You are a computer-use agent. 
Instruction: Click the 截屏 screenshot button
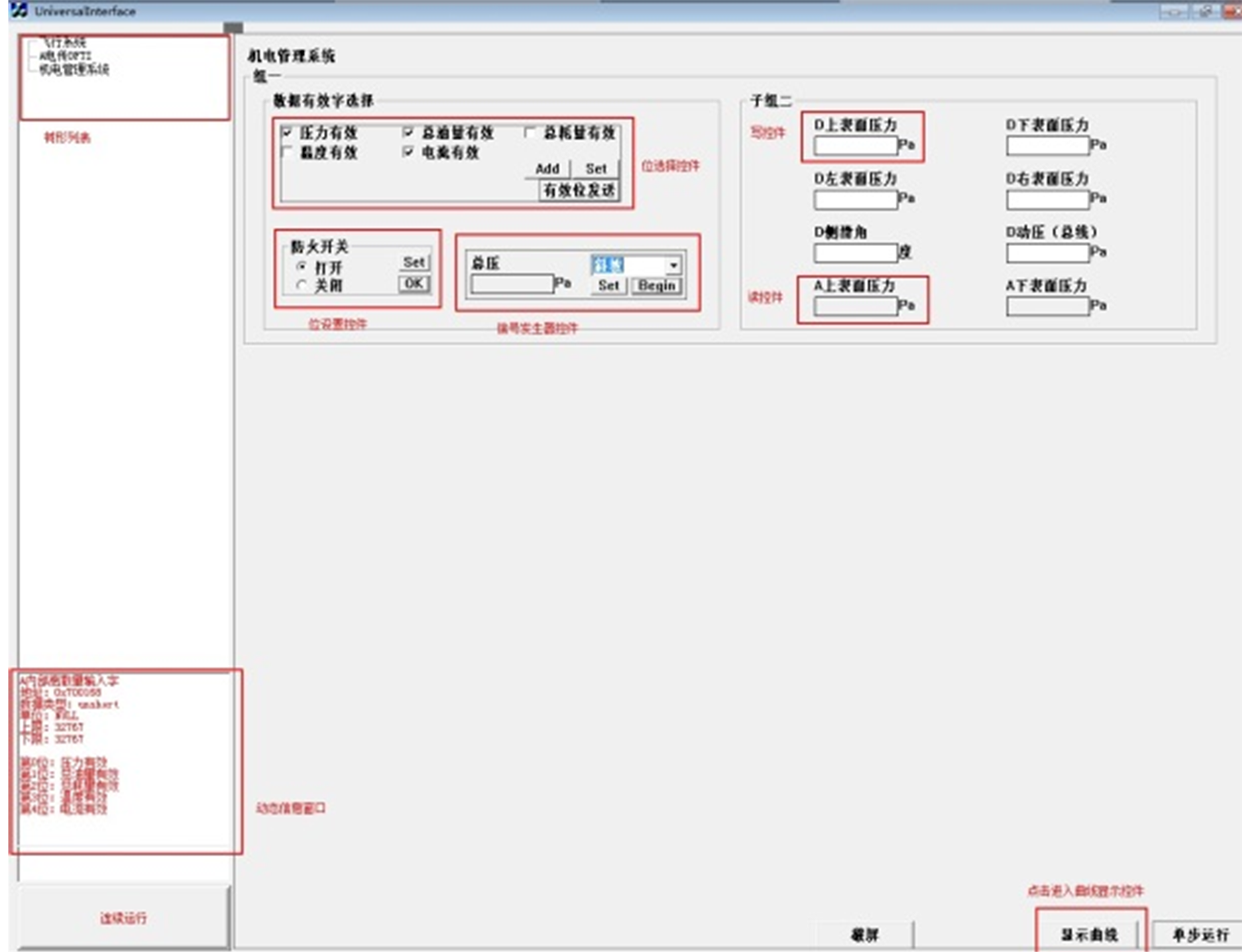864,935
